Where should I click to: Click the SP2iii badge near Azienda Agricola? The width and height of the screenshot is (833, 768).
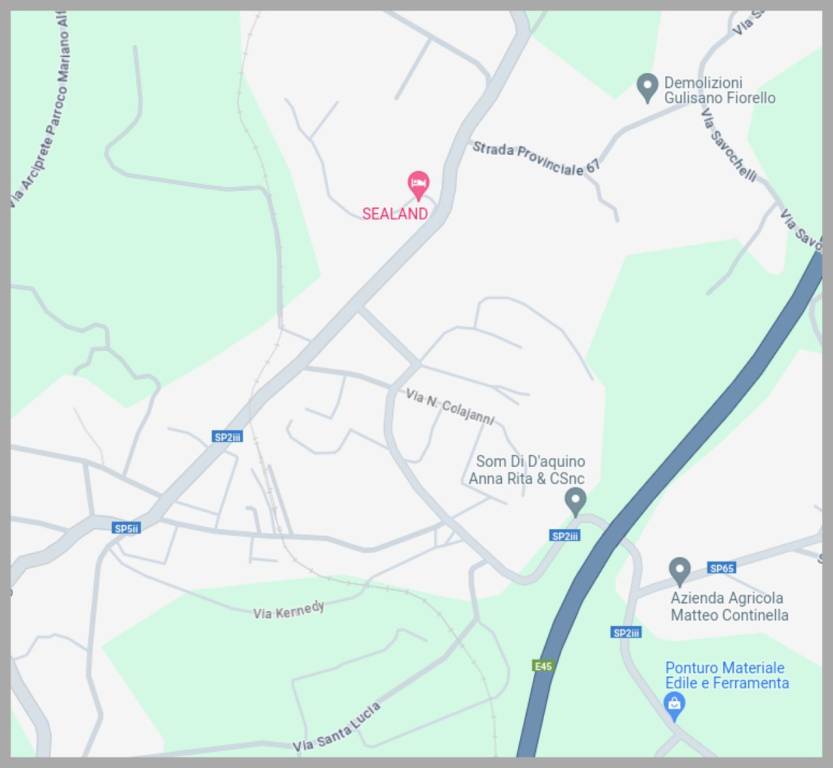tap(626, 633)
